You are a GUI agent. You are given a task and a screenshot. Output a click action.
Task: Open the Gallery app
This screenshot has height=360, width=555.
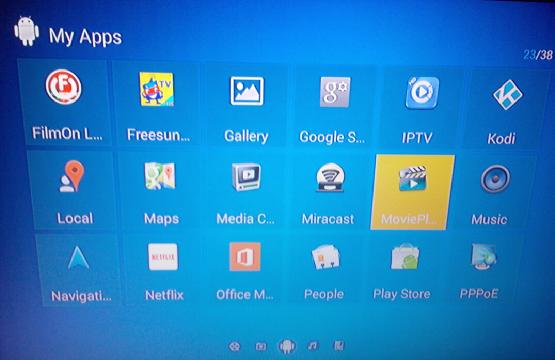[246, 104]
